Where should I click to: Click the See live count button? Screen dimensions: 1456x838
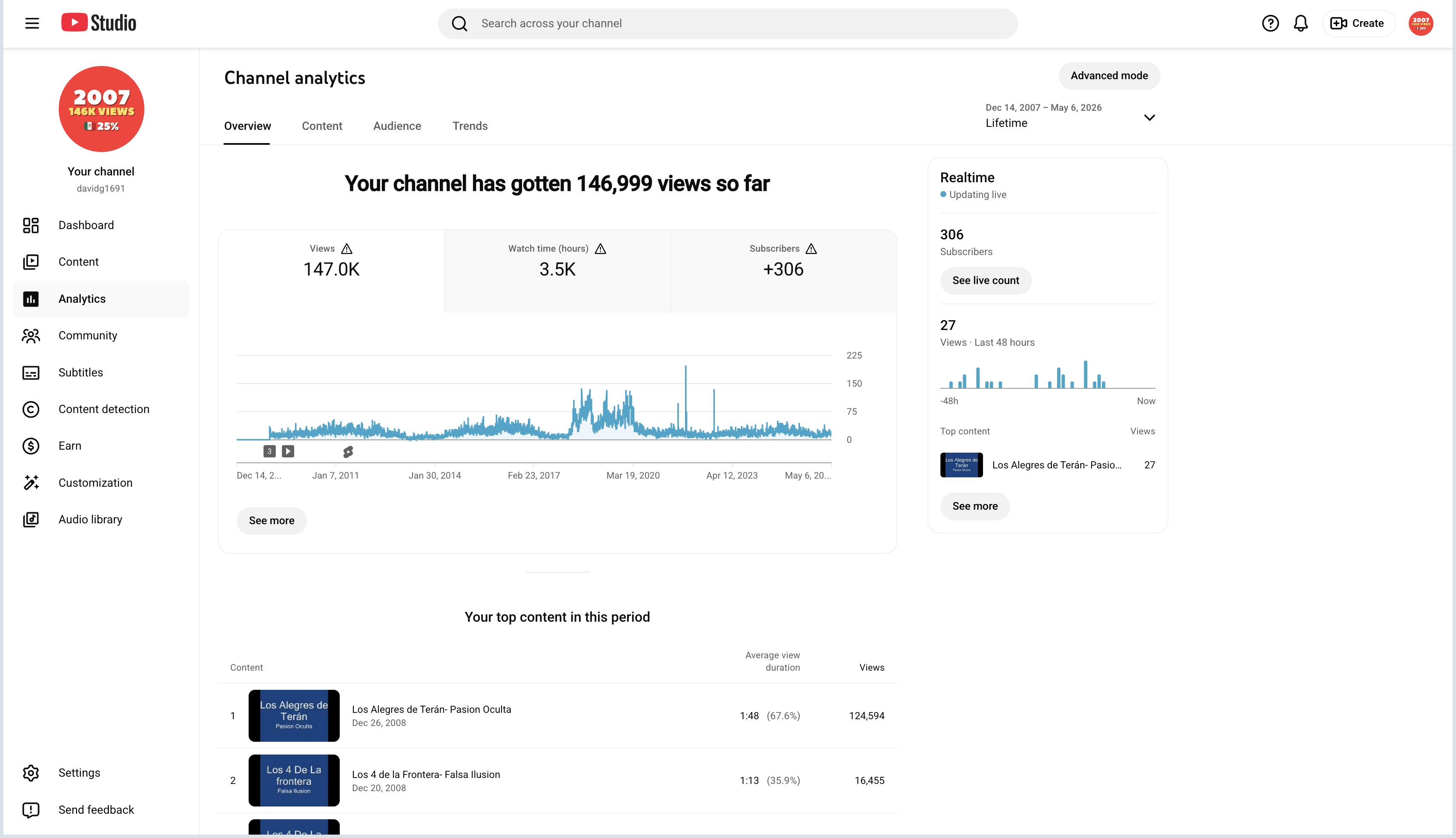pyautogui.click(x=986, y=281)
